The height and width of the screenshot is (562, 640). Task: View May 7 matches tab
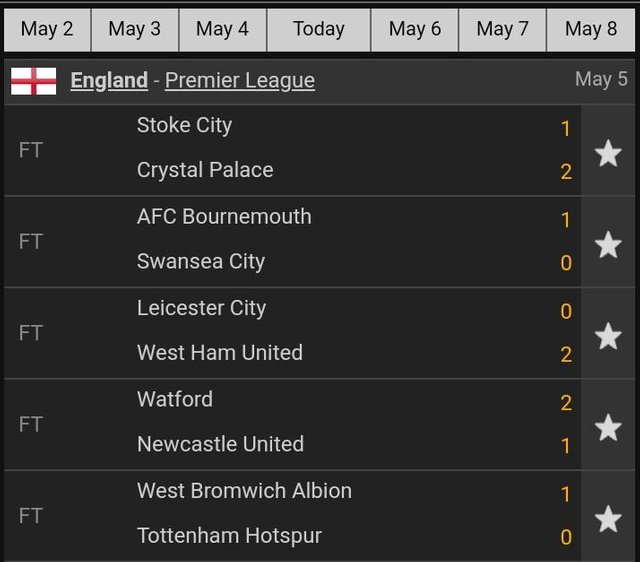pyautogui.click(x=502, y=30)
